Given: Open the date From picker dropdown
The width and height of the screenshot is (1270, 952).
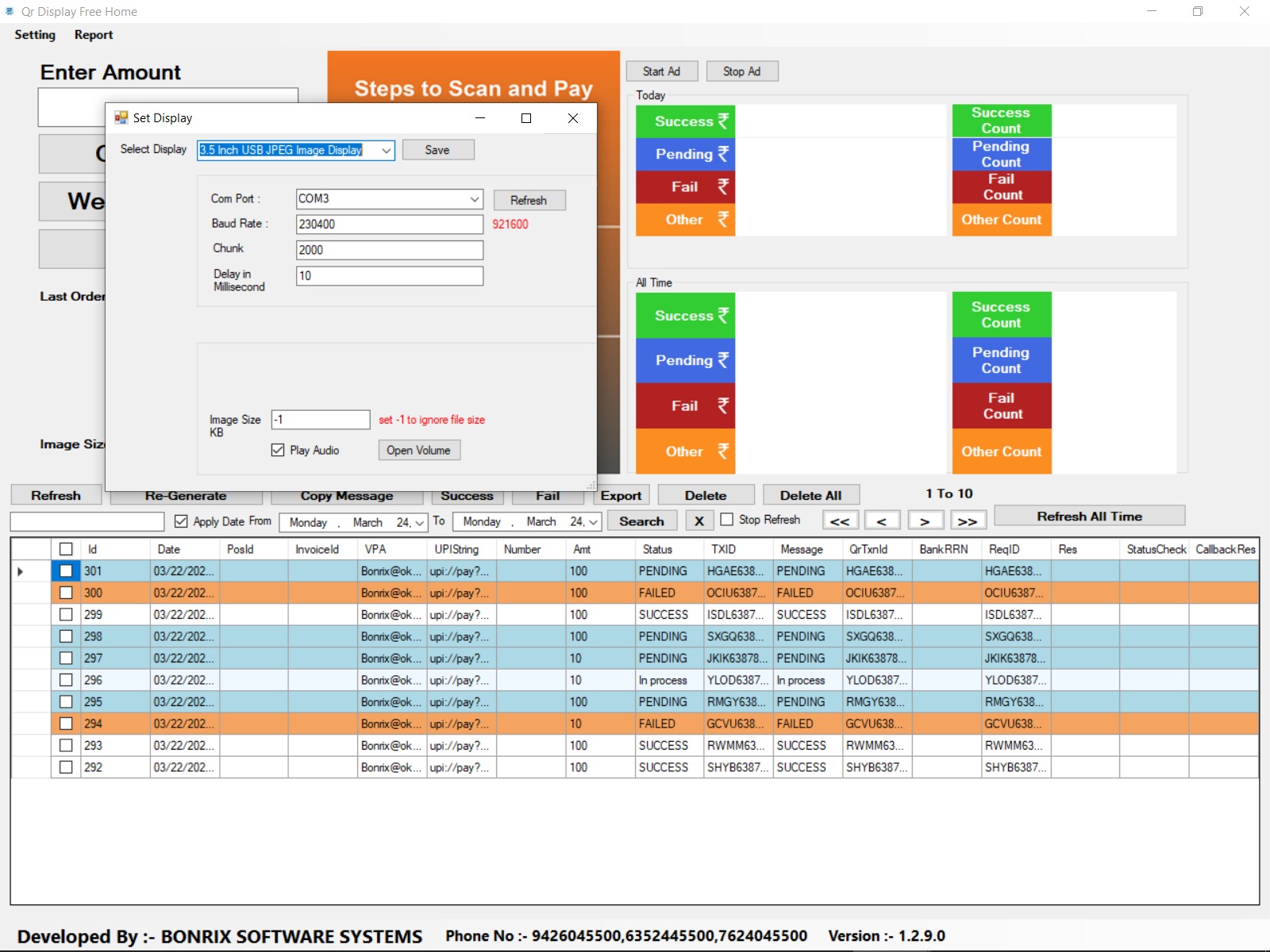Looking at the screenshot, I should [x=419, y=523].
